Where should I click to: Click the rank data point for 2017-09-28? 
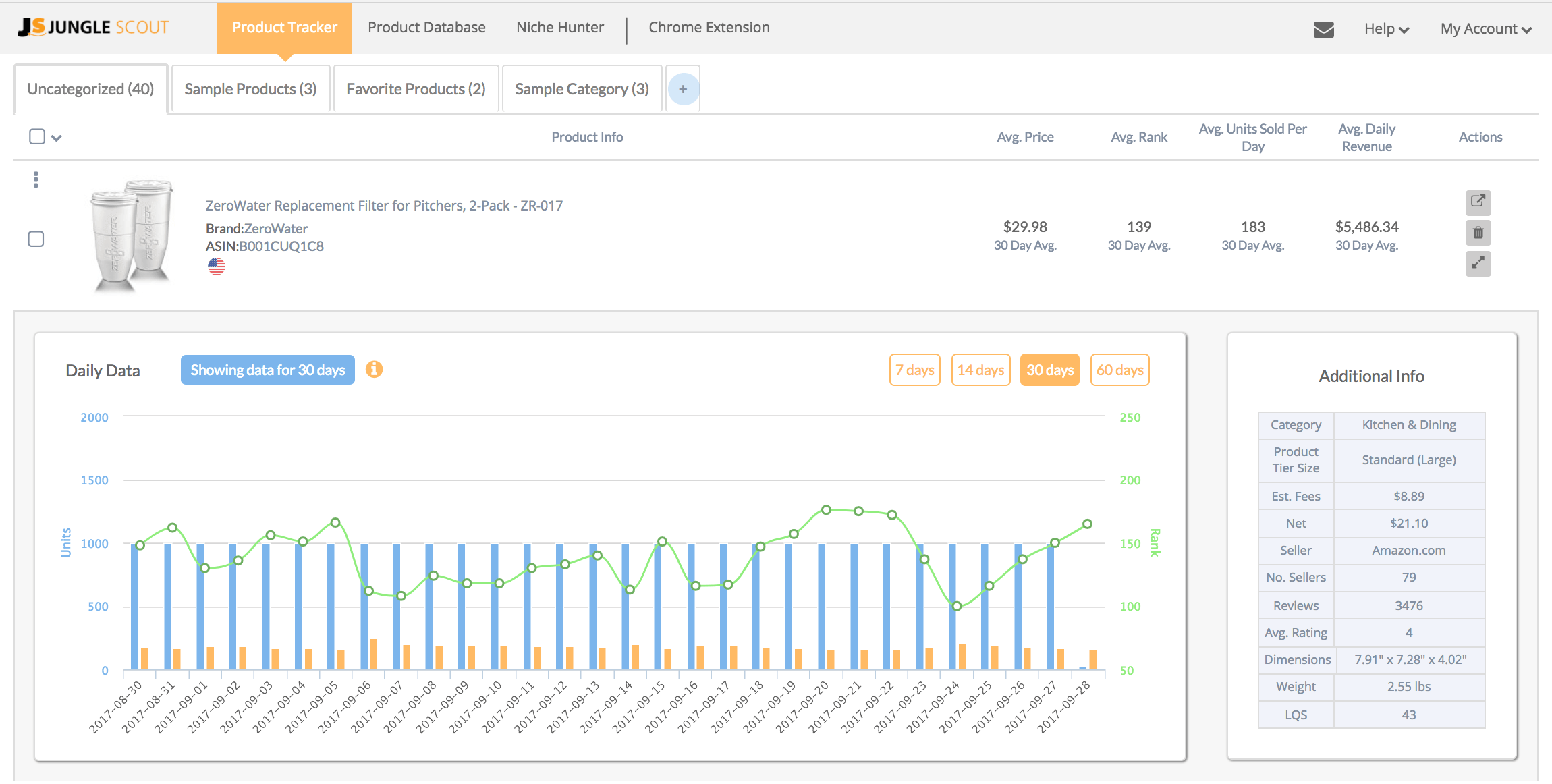(x=1087, y=524)
